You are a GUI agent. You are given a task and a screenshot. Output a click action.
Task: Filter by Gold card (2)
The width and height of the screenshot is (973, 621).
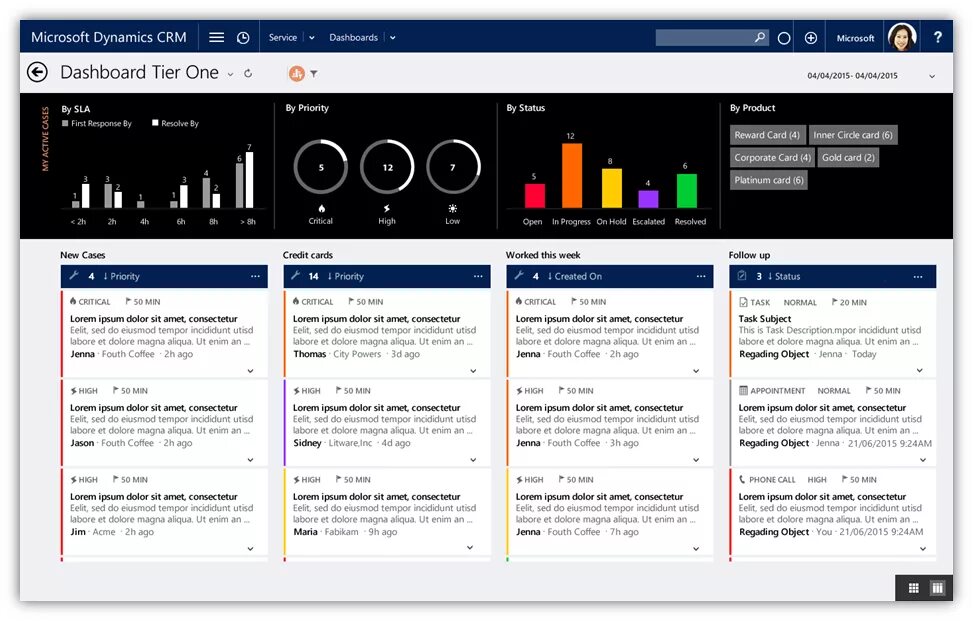(848, 158)
